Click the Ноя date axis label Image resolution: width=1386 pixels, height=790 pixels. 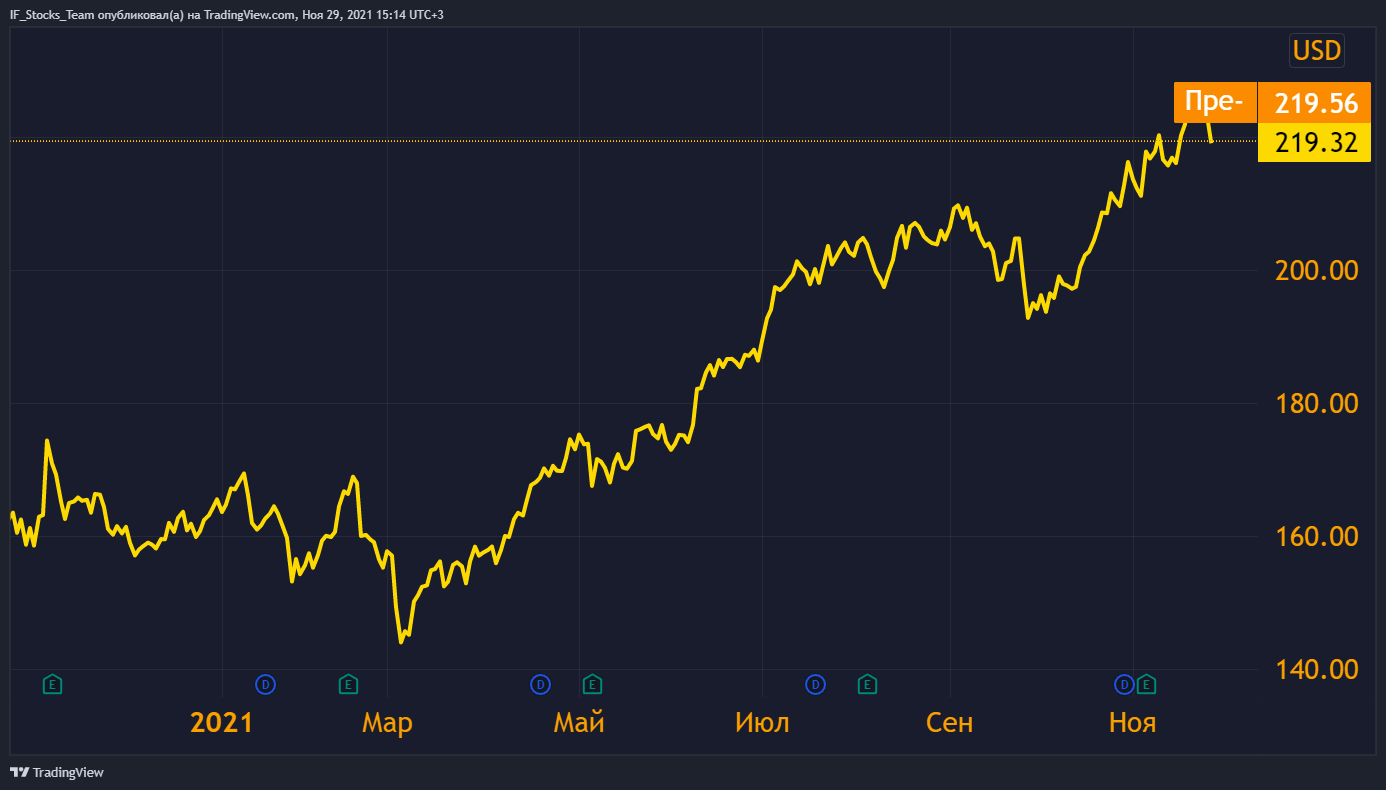[x=1132, y=723]
